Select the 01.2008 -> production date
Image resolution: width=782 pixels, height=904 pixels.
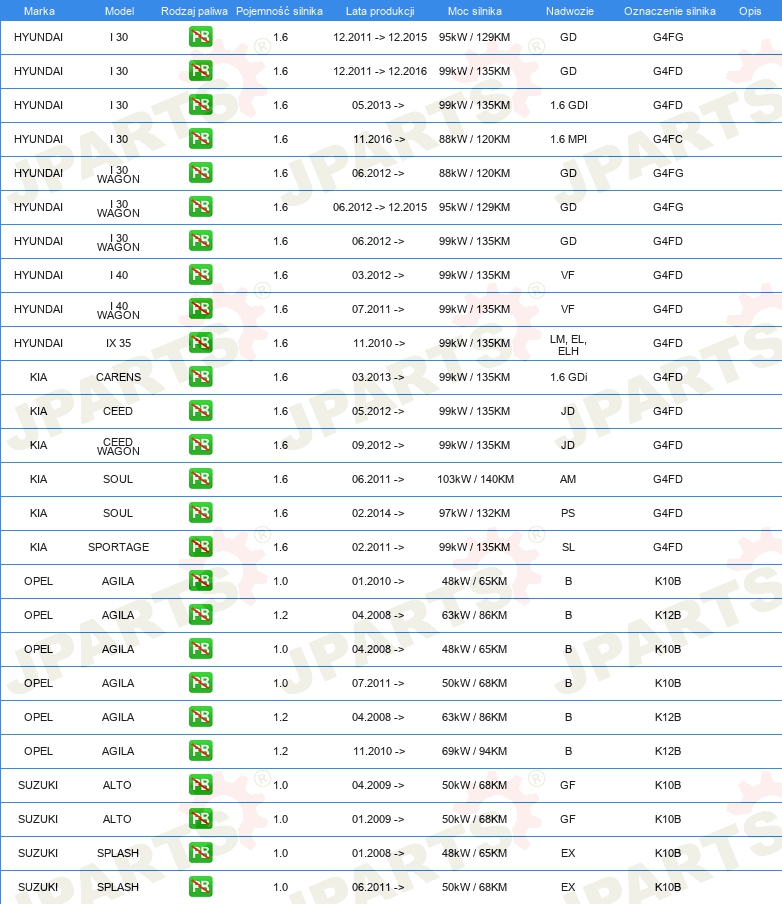coord(378,853)
